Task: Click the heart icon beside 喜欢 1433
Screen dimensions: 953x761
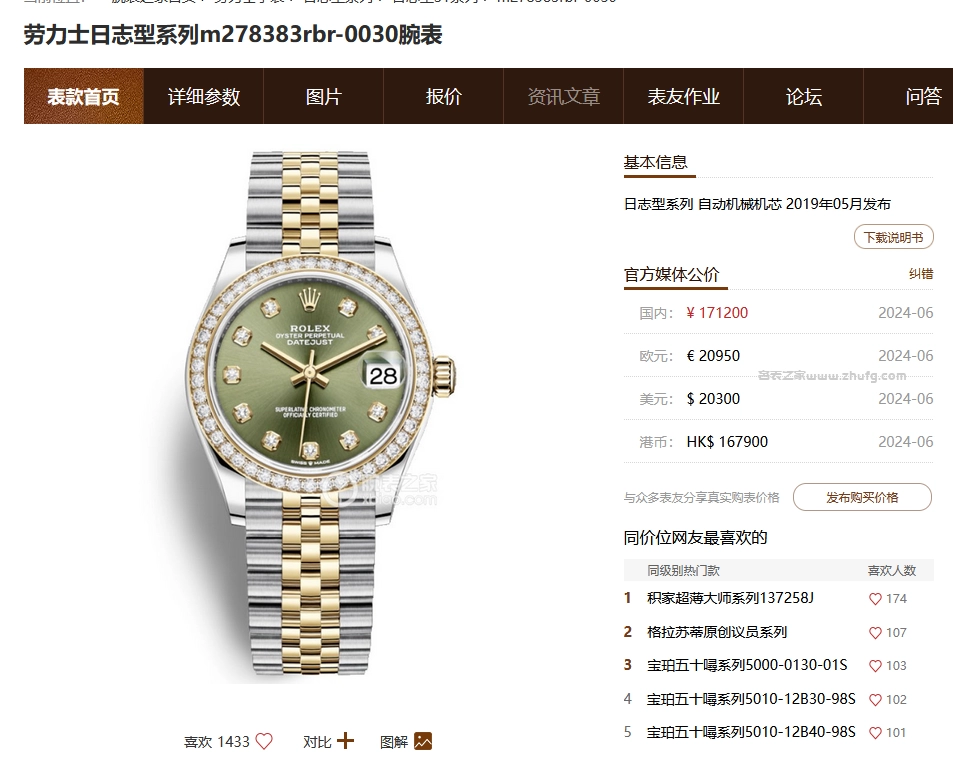Action: click(x=264, y=741)
